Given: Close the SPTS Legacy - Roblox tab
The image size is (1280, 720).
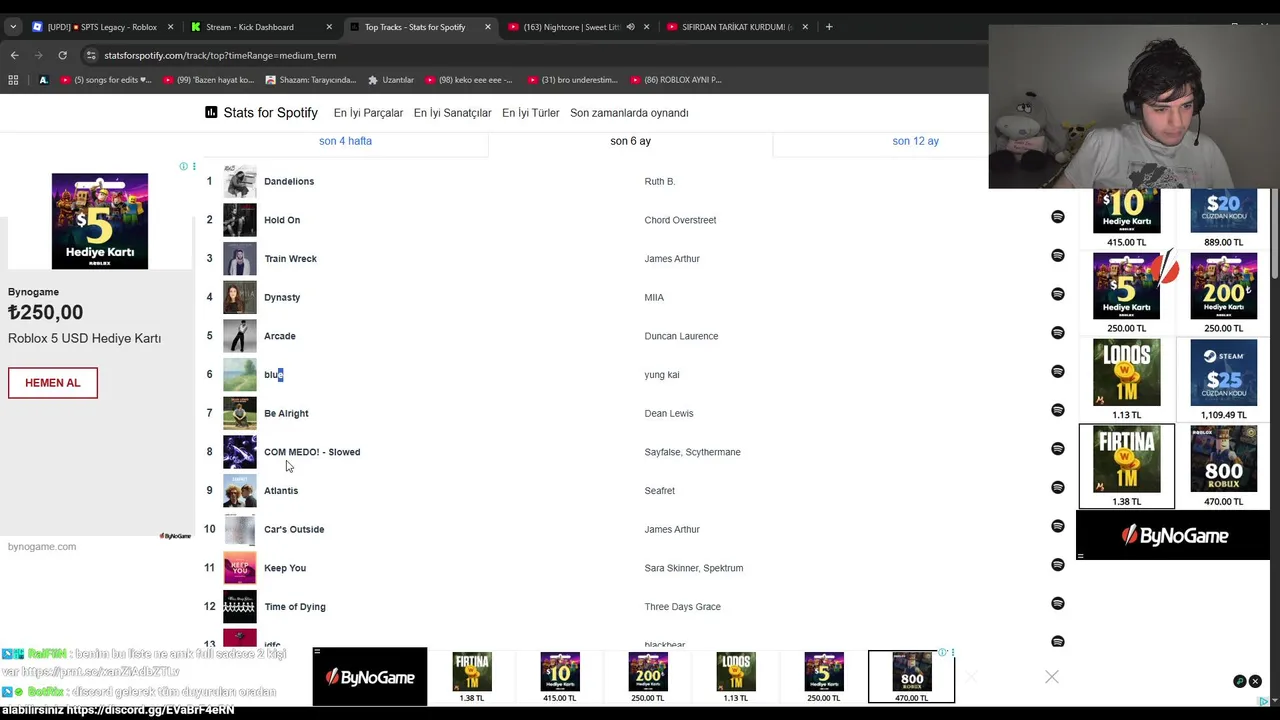Looking at the screenshot, I should point(171,27).
